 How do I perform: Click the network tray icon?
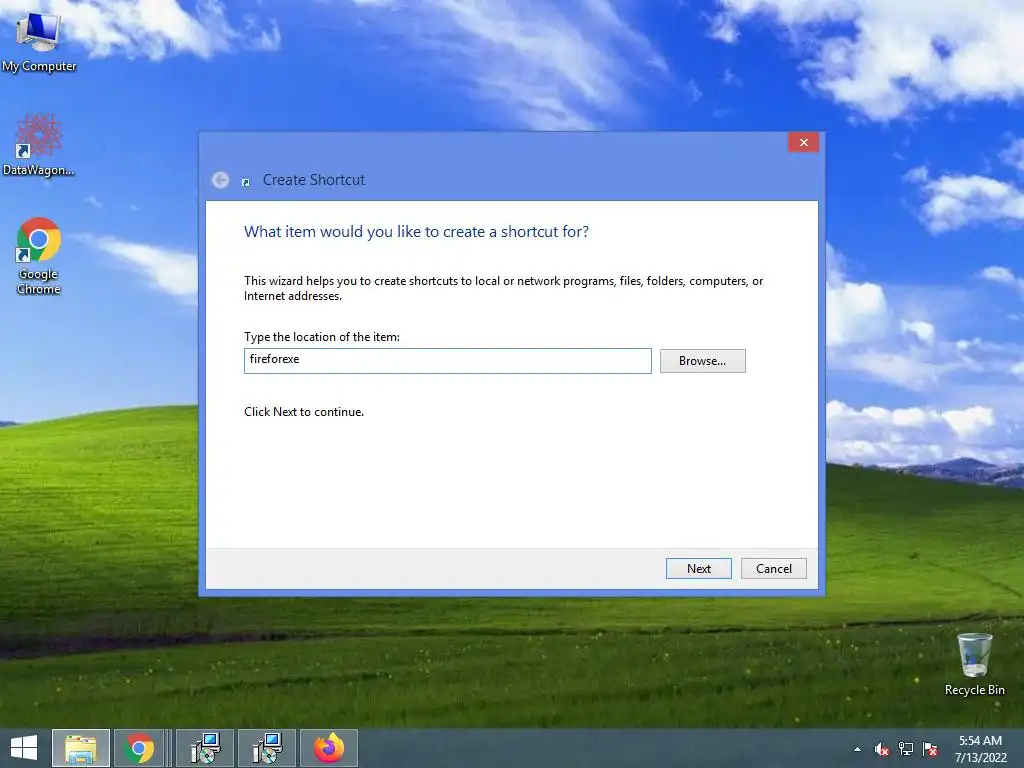pyautogui.click(x=906, y=749)
